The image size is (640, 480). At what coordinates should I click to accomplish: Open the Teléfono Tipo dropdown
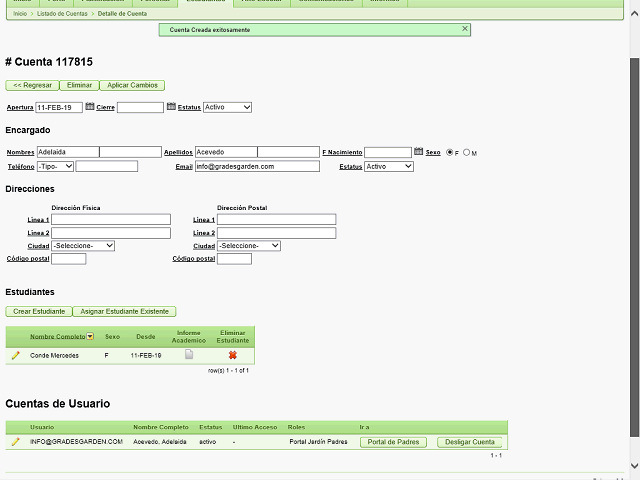tap(54, 167)
